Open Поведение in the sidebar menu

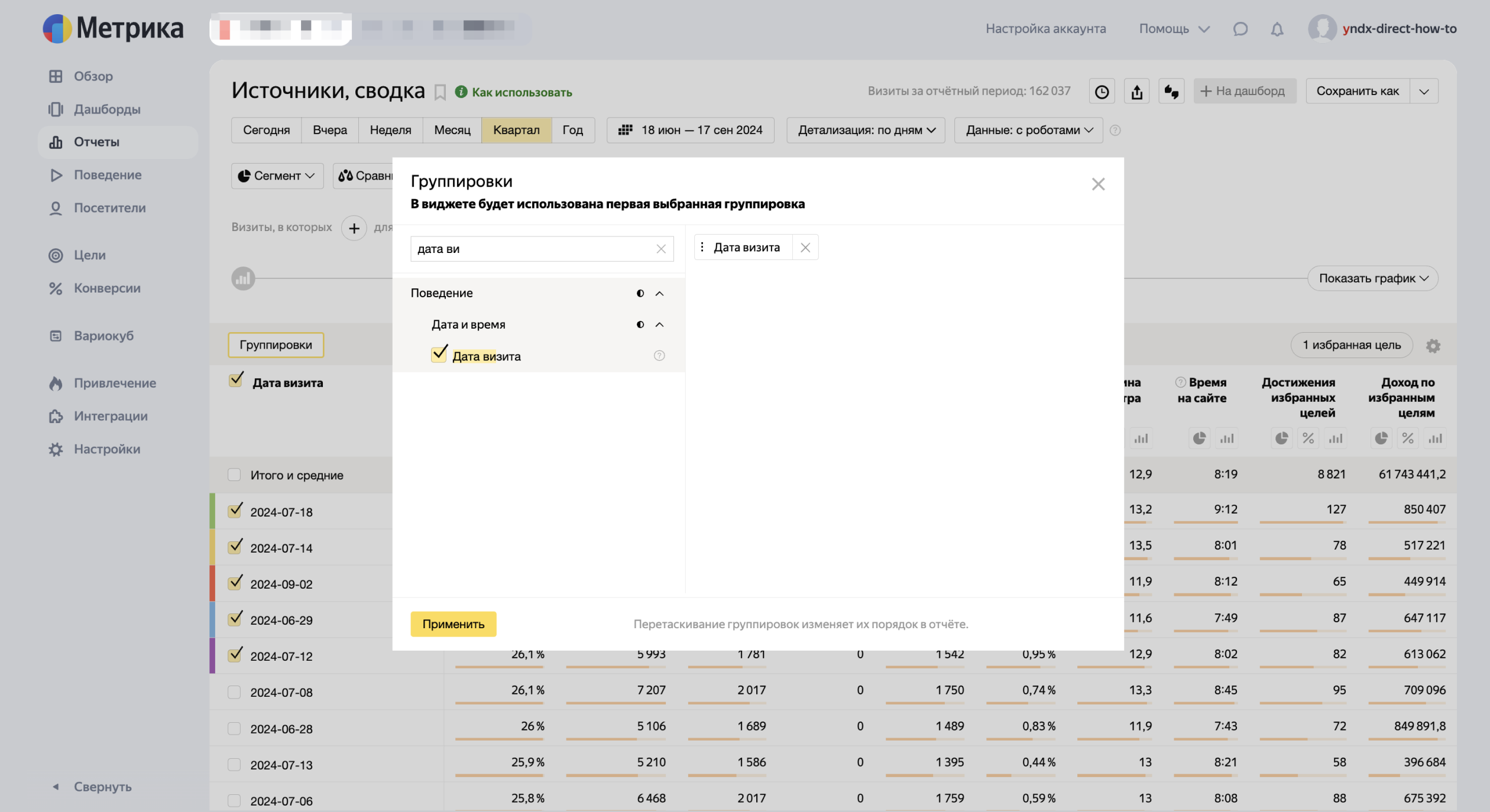[107, 175]
